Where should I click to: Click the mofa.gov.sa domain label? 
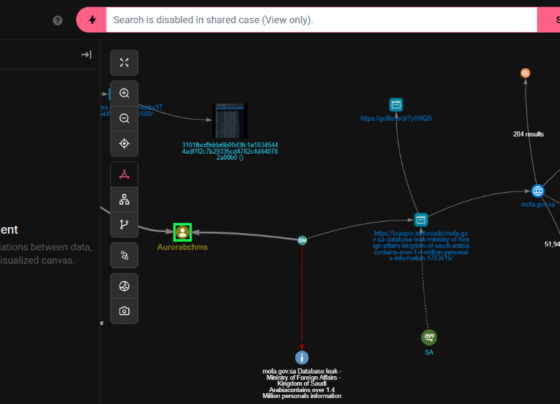pos(538,204)
